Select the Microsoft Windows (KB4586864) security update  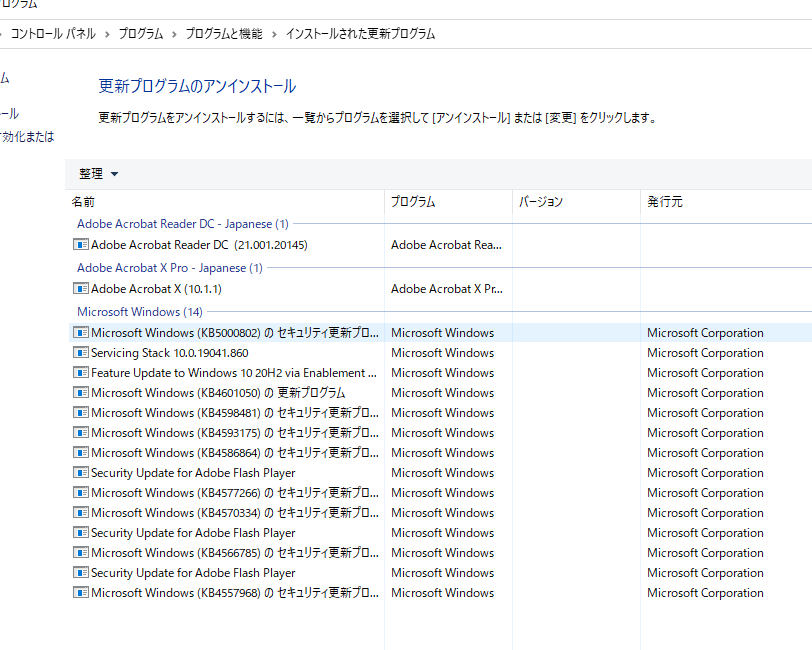click(235, 453)
